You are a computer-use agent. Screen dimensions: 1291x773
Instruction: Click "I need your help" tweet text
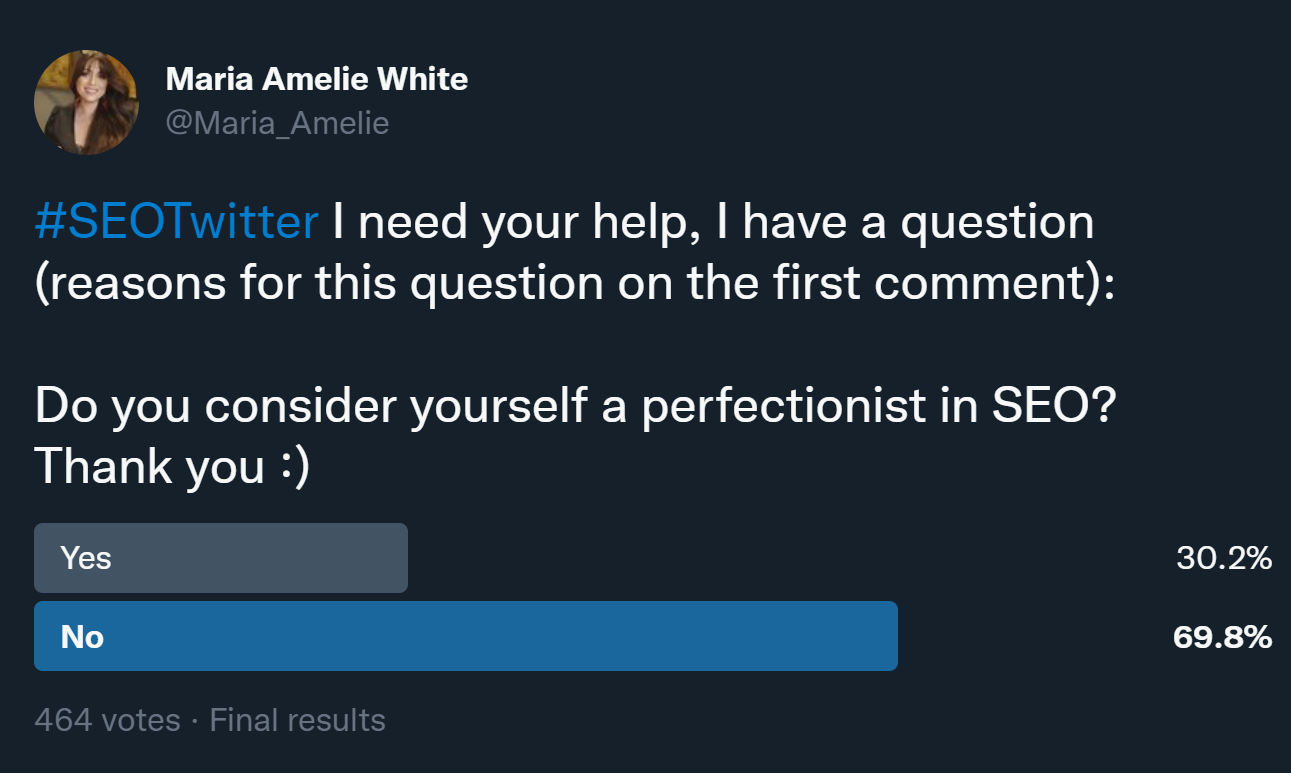tap(500, 222)
